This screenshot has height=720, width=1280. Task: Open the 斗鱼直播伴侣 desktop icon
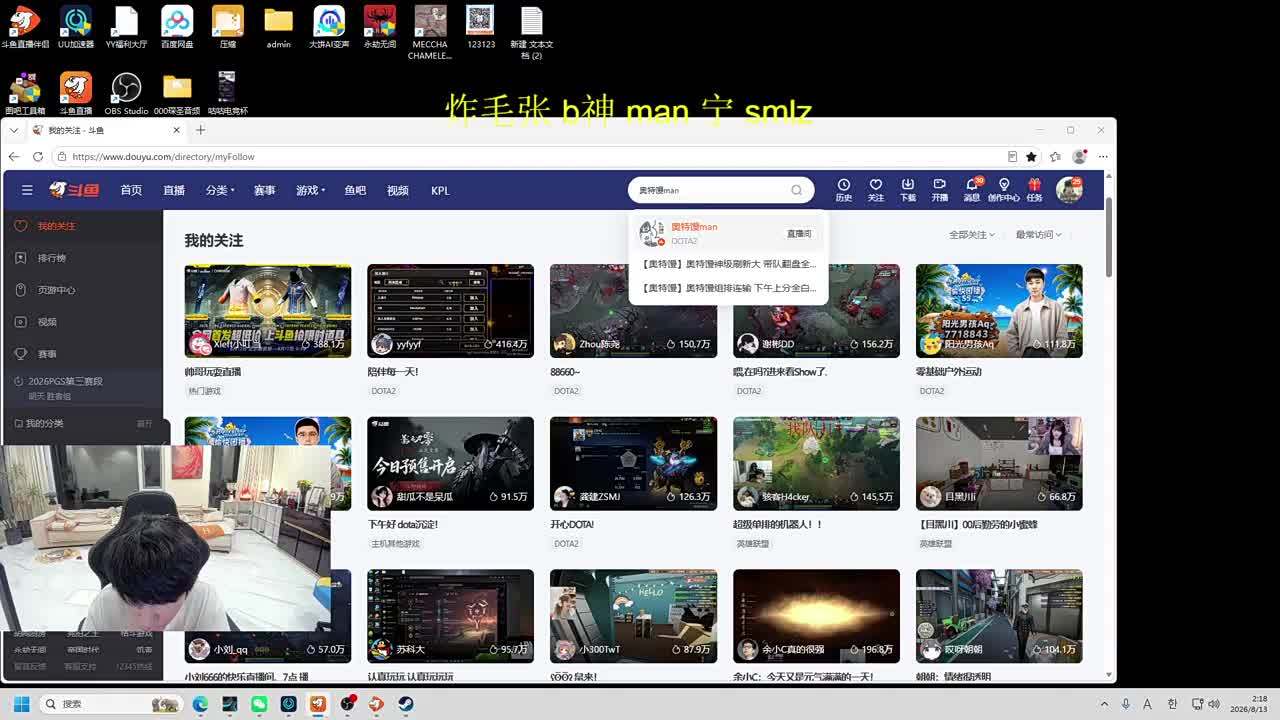[x=25, y=27]
